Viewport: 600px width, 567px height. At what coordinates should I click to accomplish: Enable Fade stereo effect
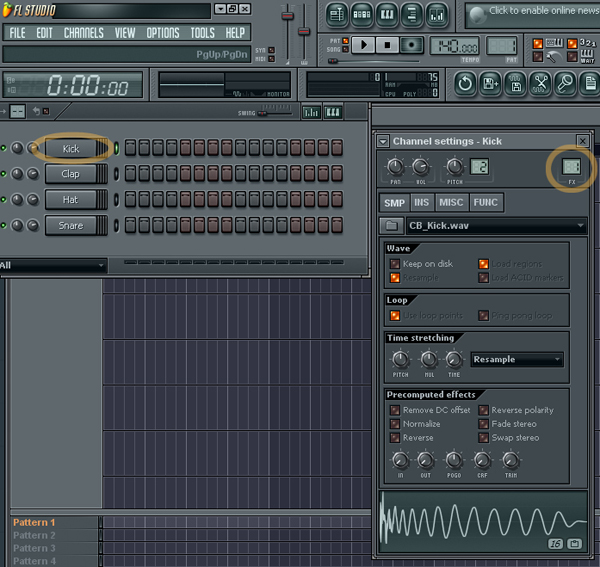483,424
